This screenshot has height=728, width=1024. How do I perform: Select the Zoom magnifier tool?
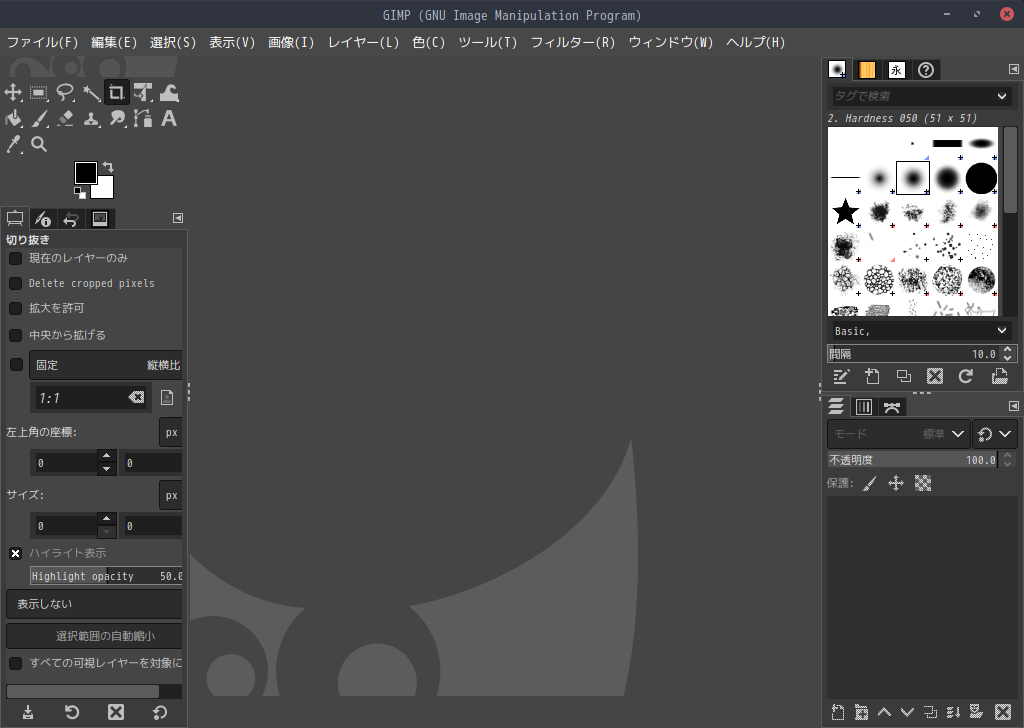[39, 144]
